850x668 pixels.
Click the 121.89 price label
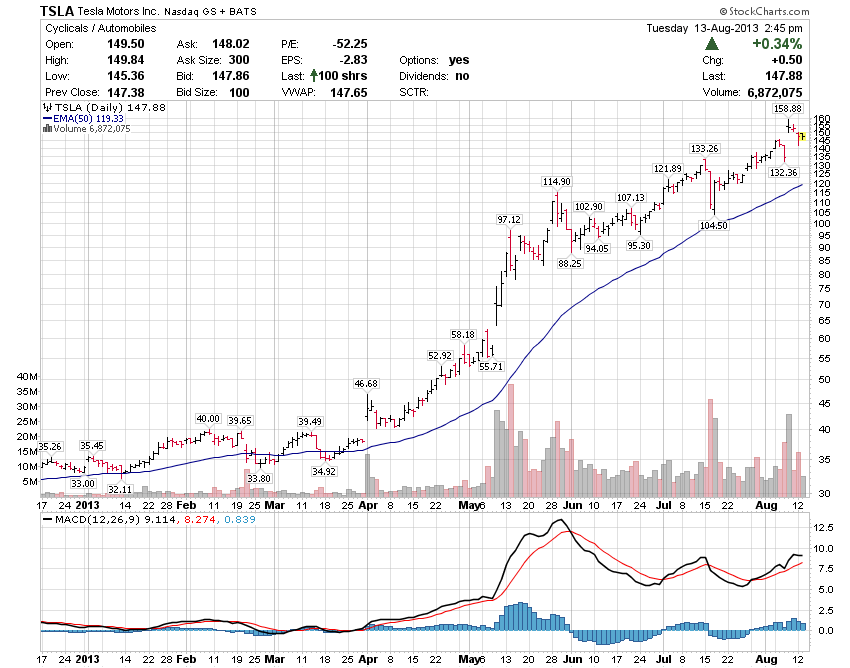coord(668,169)
